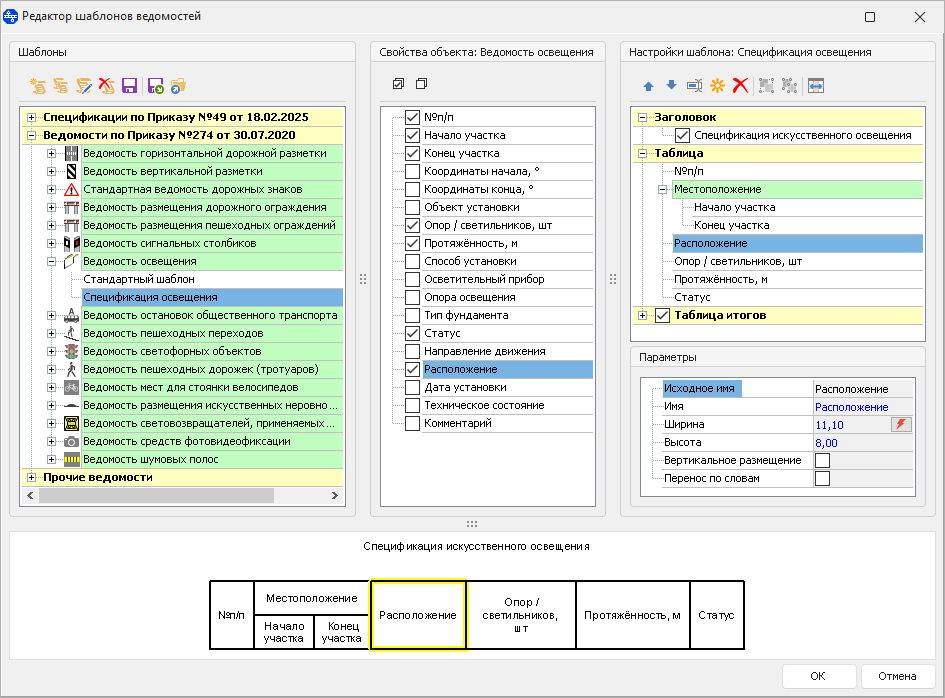Enable the Комментарий checkbox
Image resolution: width=945 pixels, height=698 pixels.
click(412, 423)
